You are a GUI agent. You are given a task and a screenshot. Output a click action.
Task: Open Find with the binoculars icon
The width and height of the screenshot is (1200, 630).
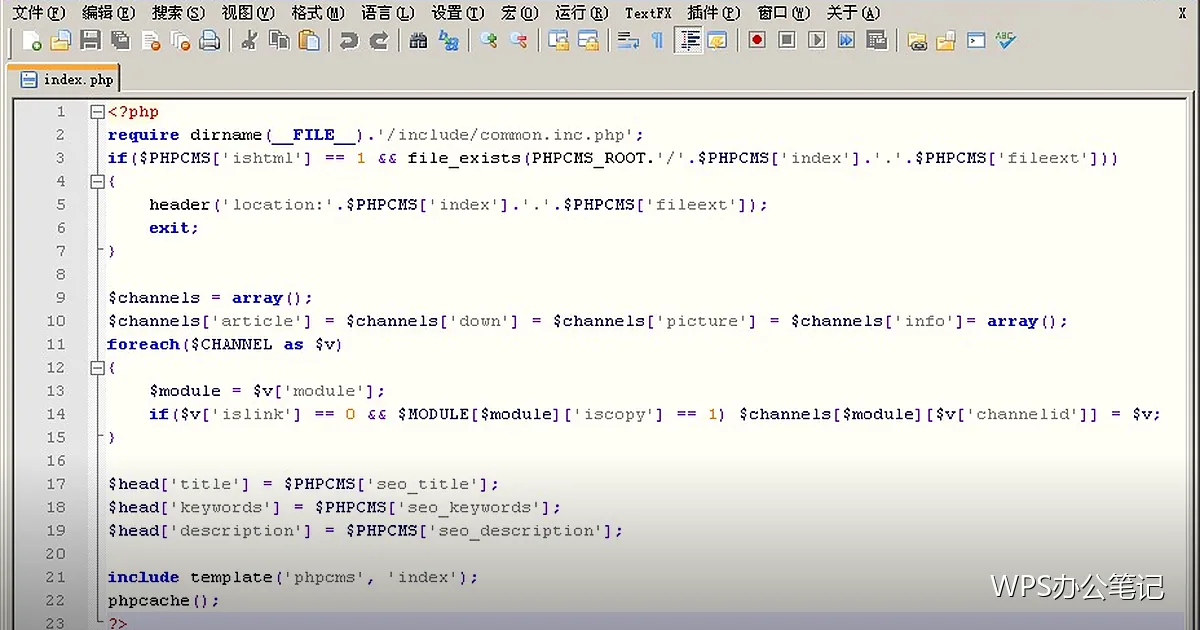(419, 41)
